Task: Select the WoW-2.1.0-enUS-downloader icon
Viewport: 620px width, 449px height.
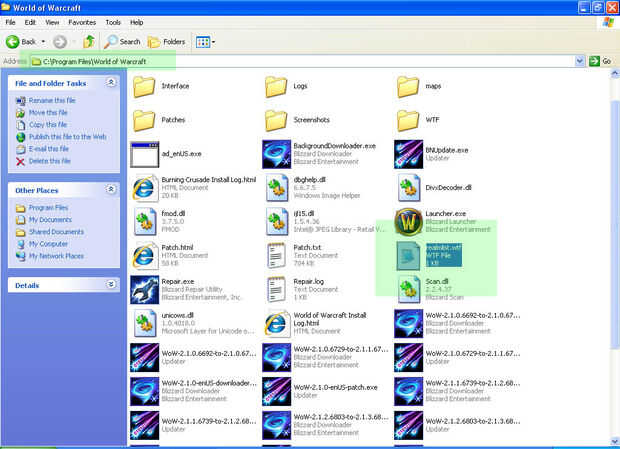Action: click(145, 392)
